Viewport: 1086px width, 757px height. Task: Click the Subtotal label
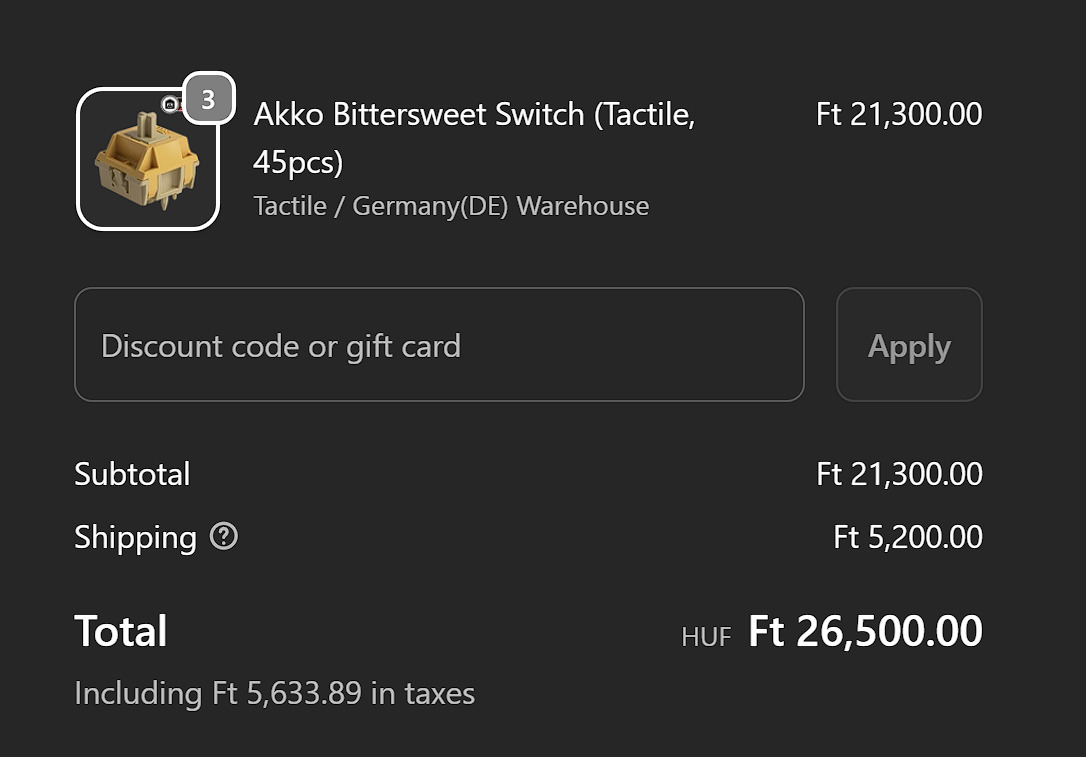click(x=132, y=474)
